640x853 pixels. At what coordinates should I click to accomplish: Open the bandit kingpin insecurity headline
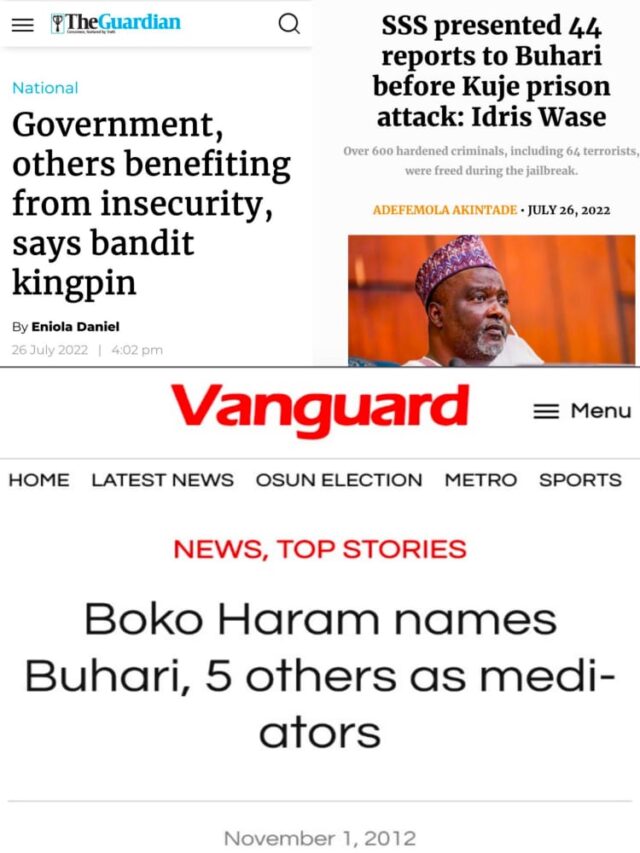(151, 203)
